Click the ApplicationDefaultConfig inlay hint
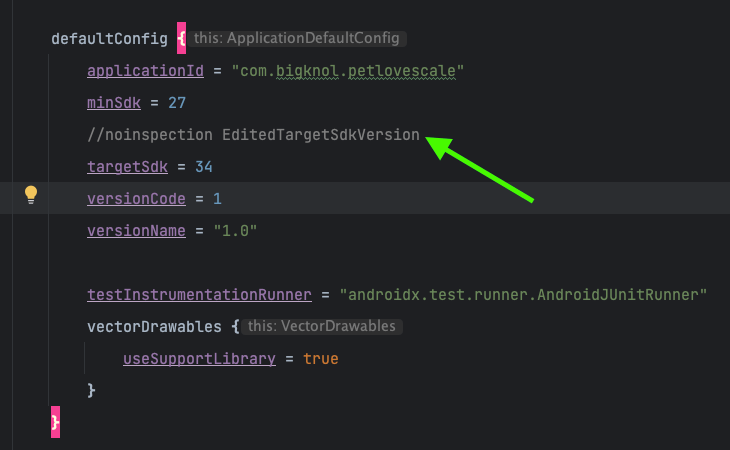This screenshot has width=730, height=450. tap(297, 38)
